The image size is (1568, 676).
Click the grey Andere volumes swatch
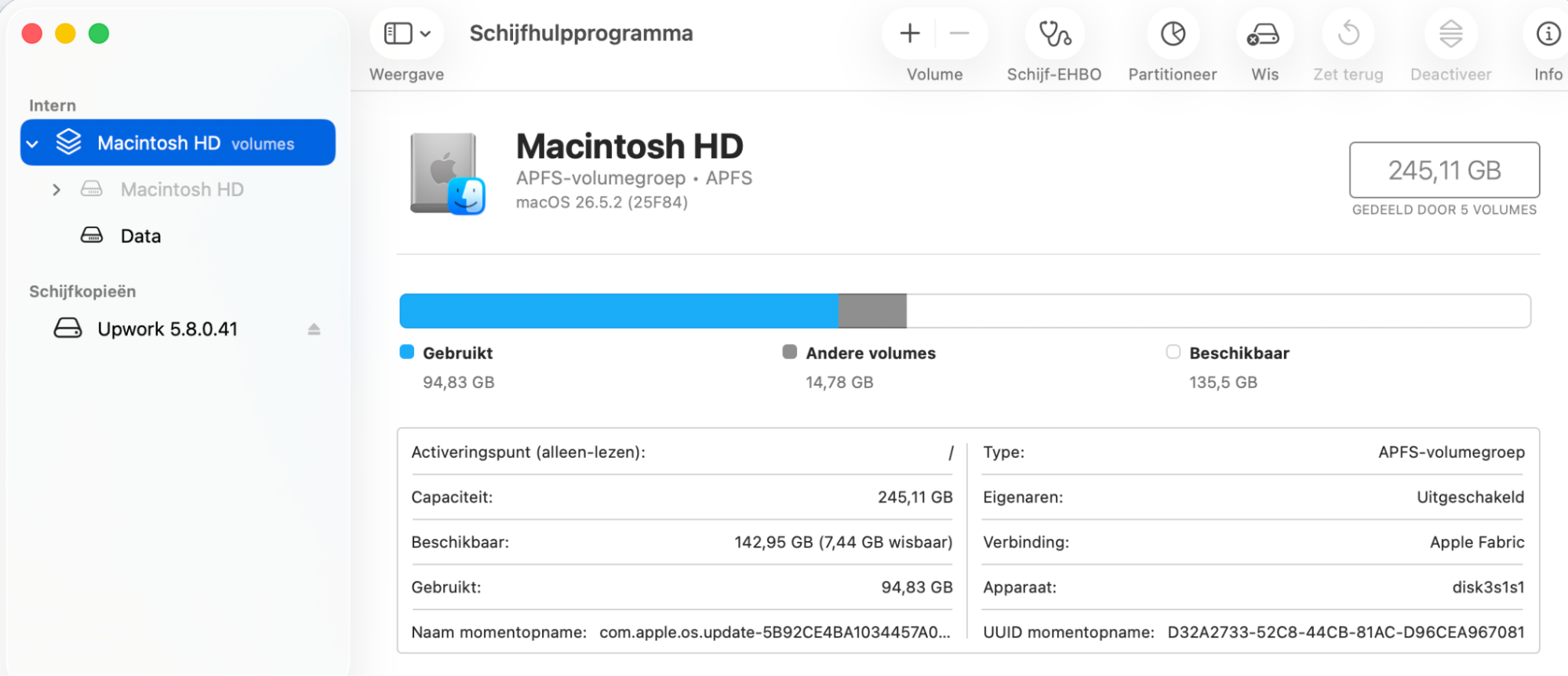click(790, 352)
